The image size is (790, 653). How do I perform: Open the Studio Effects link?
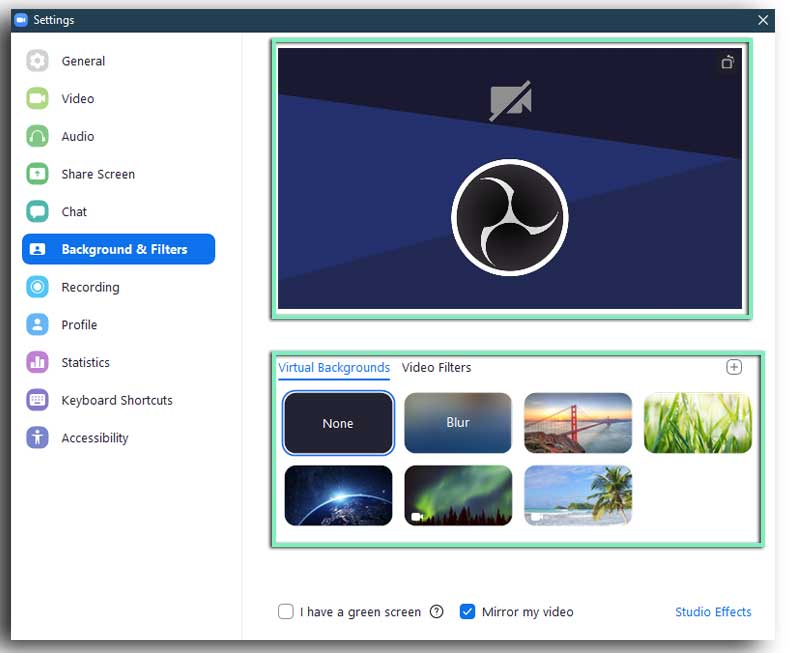pyautogui.click(x=713, y=612)
